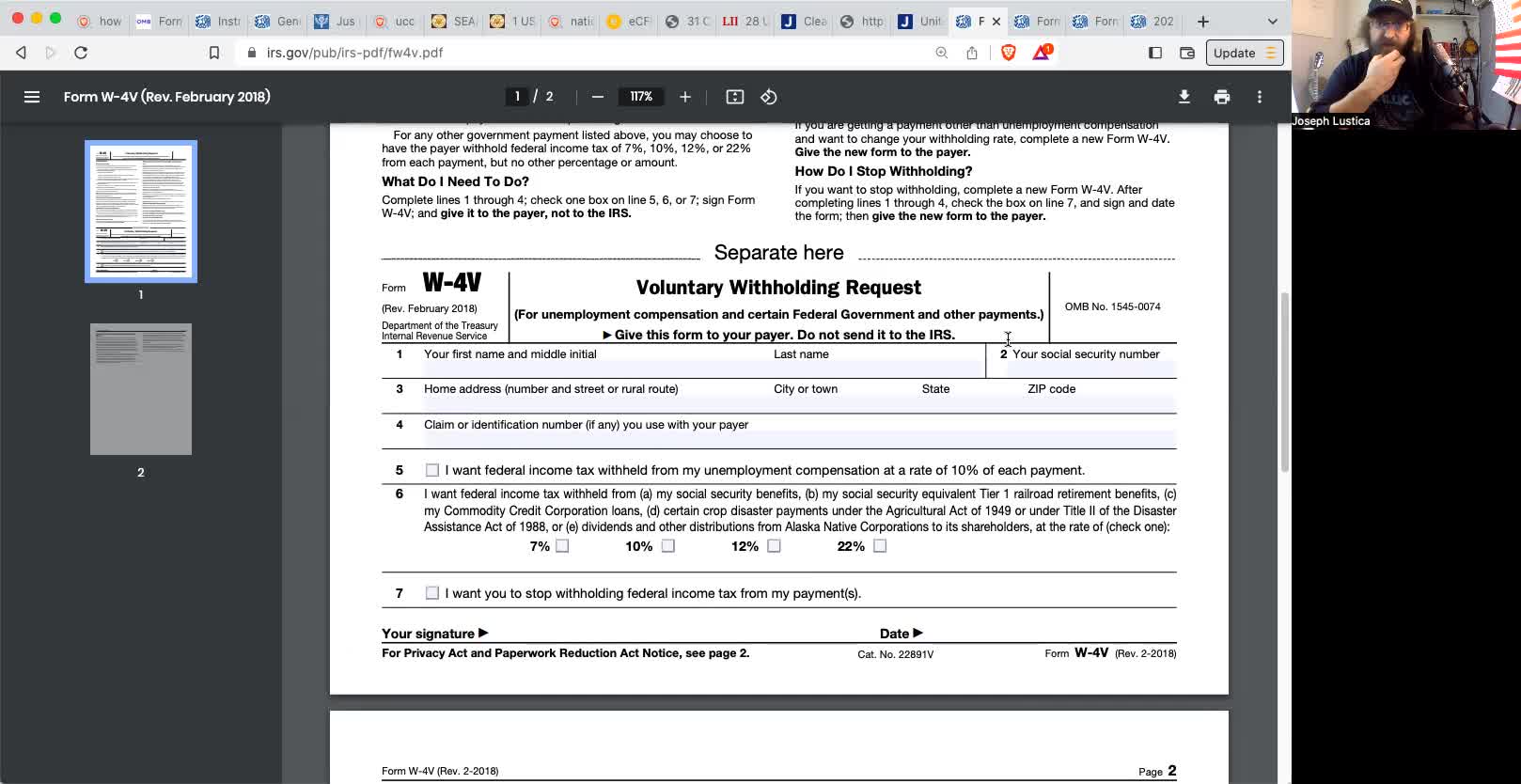Viewport: 1521px width, 784px height.
Task: Switch to the '28 U' LII tab
Action: click(x=746, y=21)
